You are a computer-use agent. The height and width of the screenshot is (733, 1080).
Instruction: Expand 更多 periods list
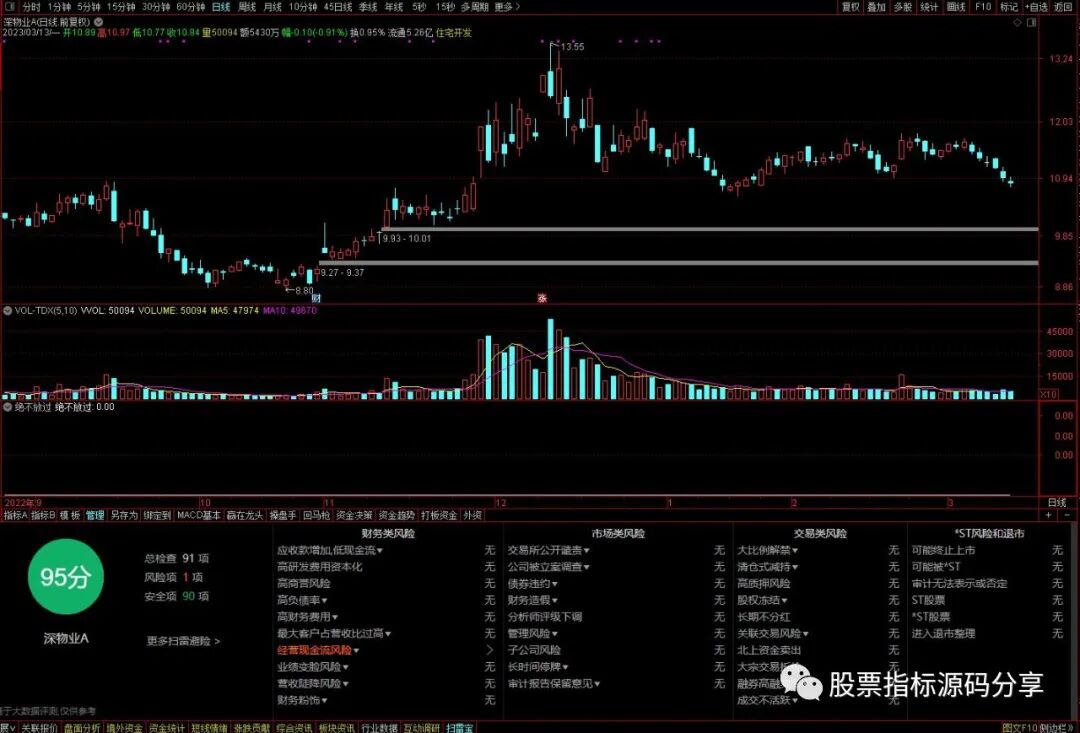tap(507, 7)
